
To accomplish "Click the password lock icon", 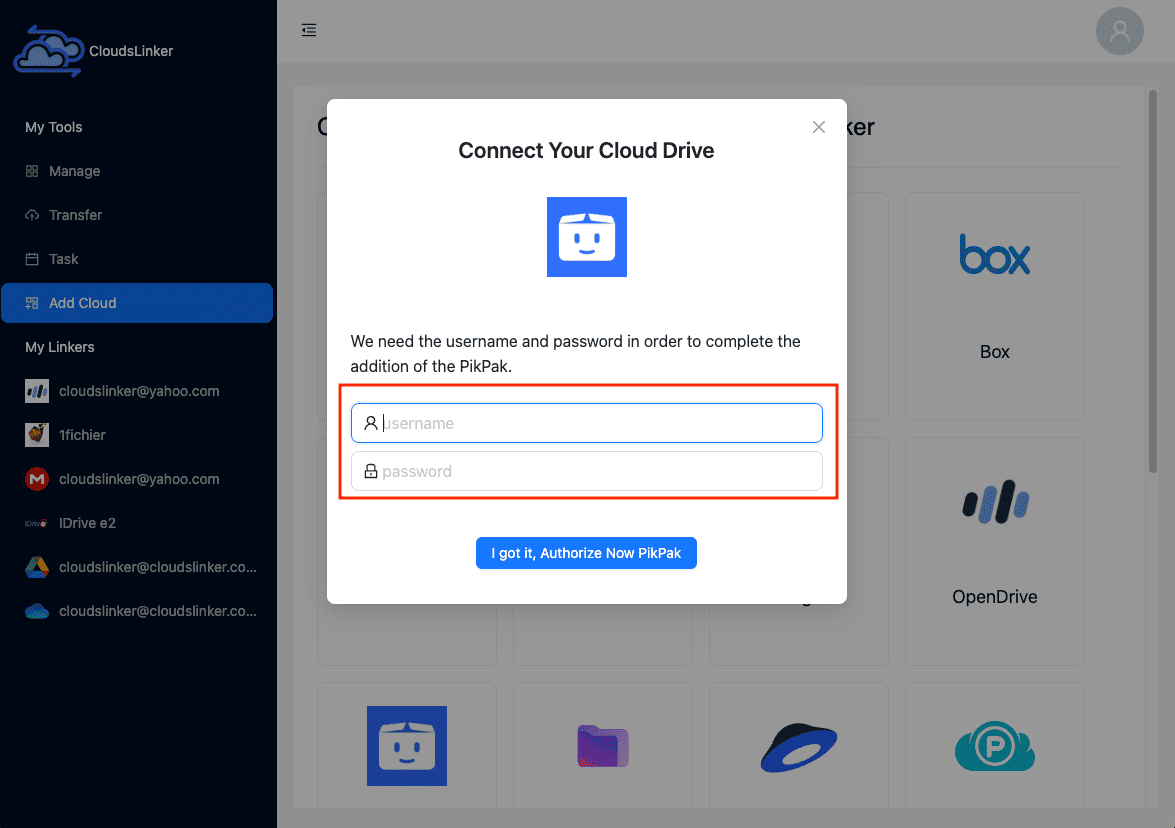I will [370, 471].
